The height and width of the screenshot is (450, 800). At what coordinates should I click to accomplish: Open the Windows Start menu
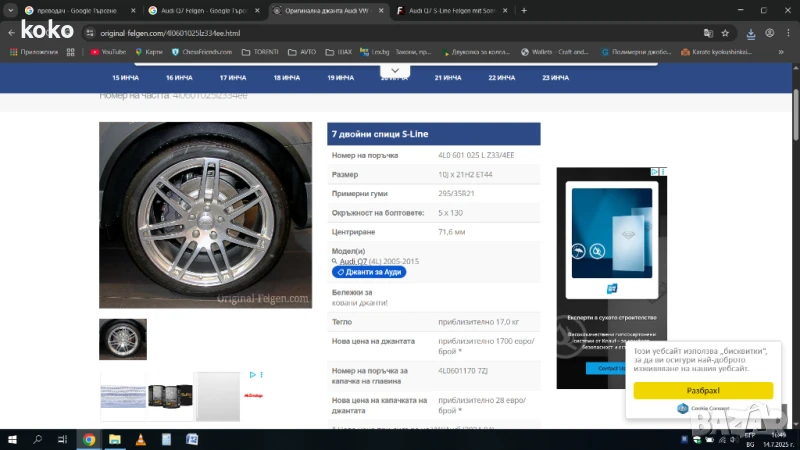tap(11, 439)
